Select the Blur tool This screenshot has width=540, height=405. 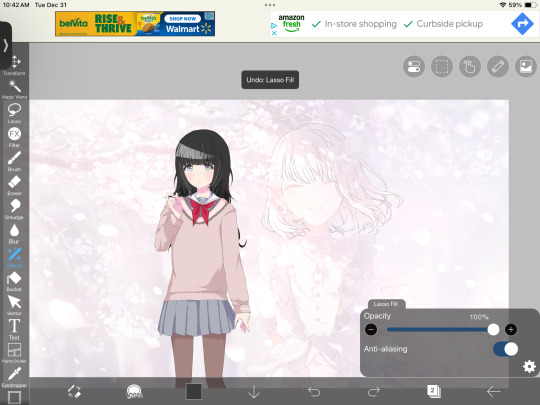(x=14, y=233)
